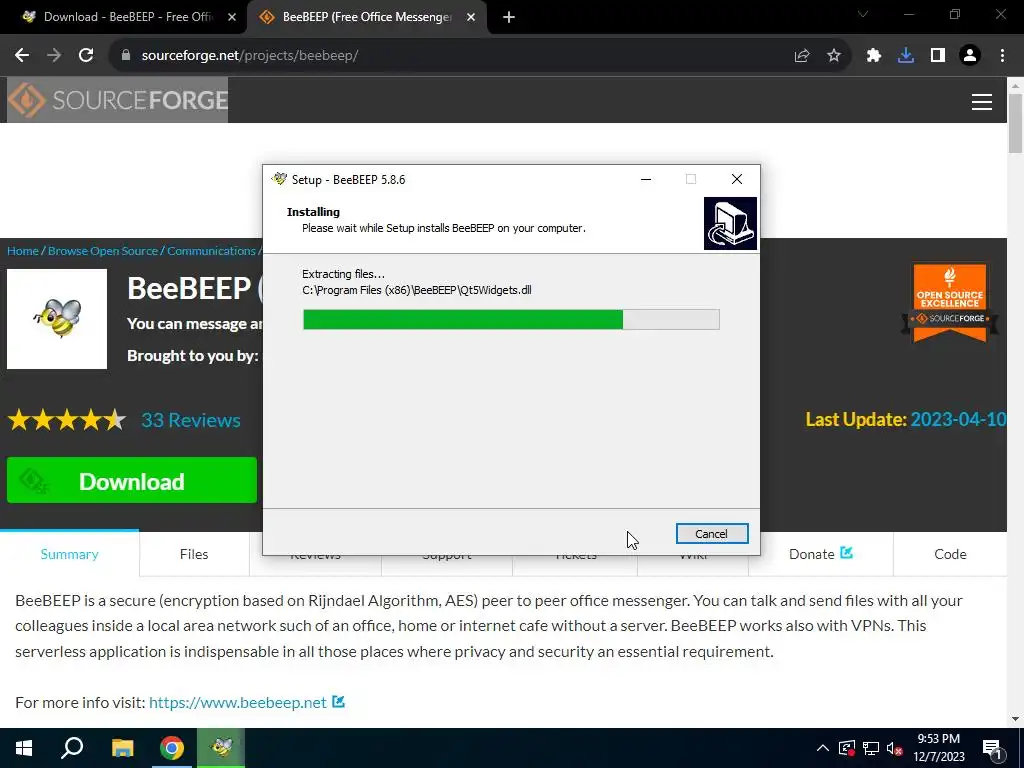
Task: Click the 'Extracting files...' status text
Action: click(344, 274)
